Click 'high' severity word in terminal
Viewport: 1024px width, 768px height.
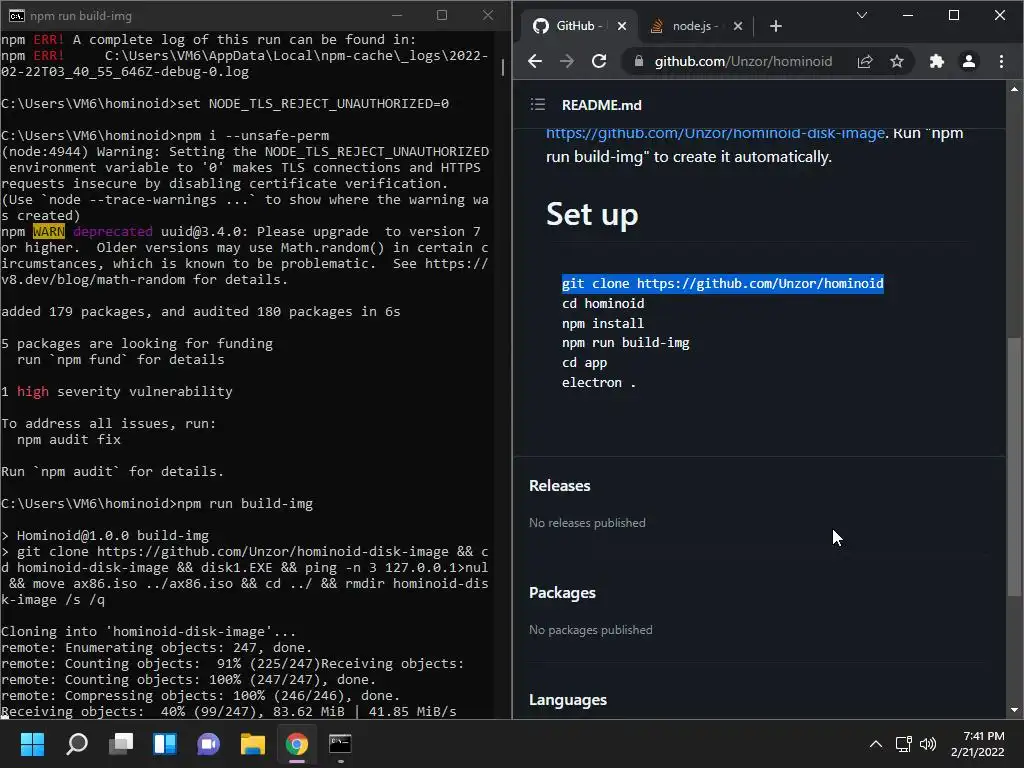click(33, 391)
